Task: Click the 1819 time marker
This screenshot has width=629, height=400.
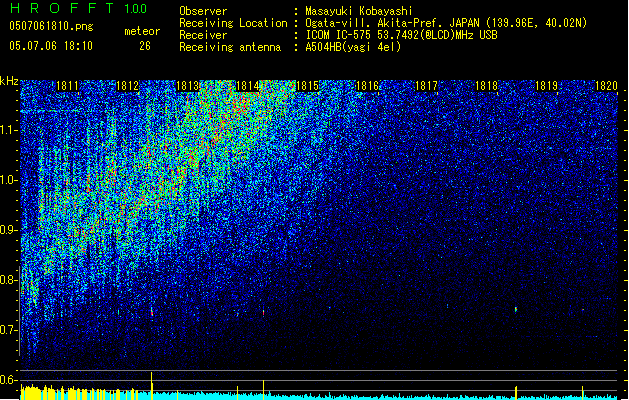Action: [546, 85]
